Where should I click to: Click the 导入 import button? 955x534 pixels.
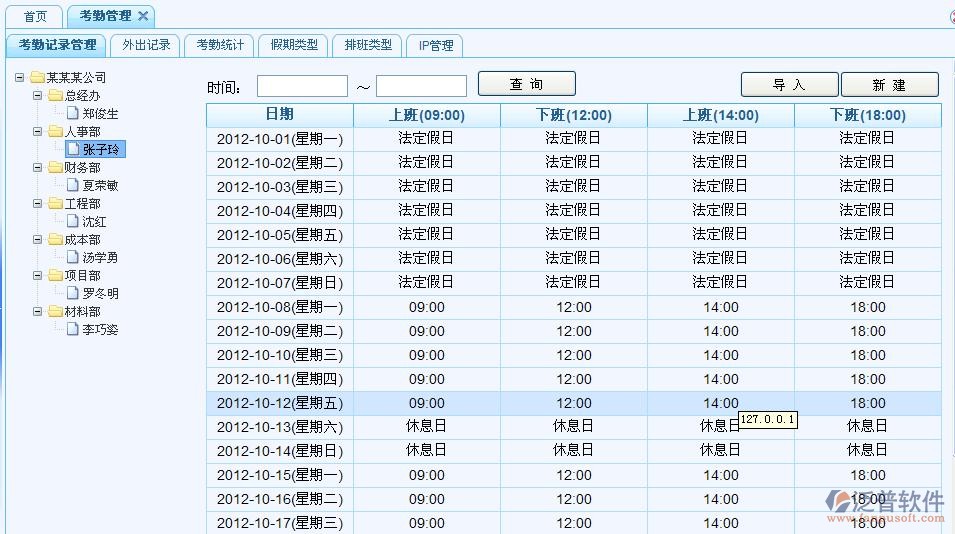(x=789, y=85)
